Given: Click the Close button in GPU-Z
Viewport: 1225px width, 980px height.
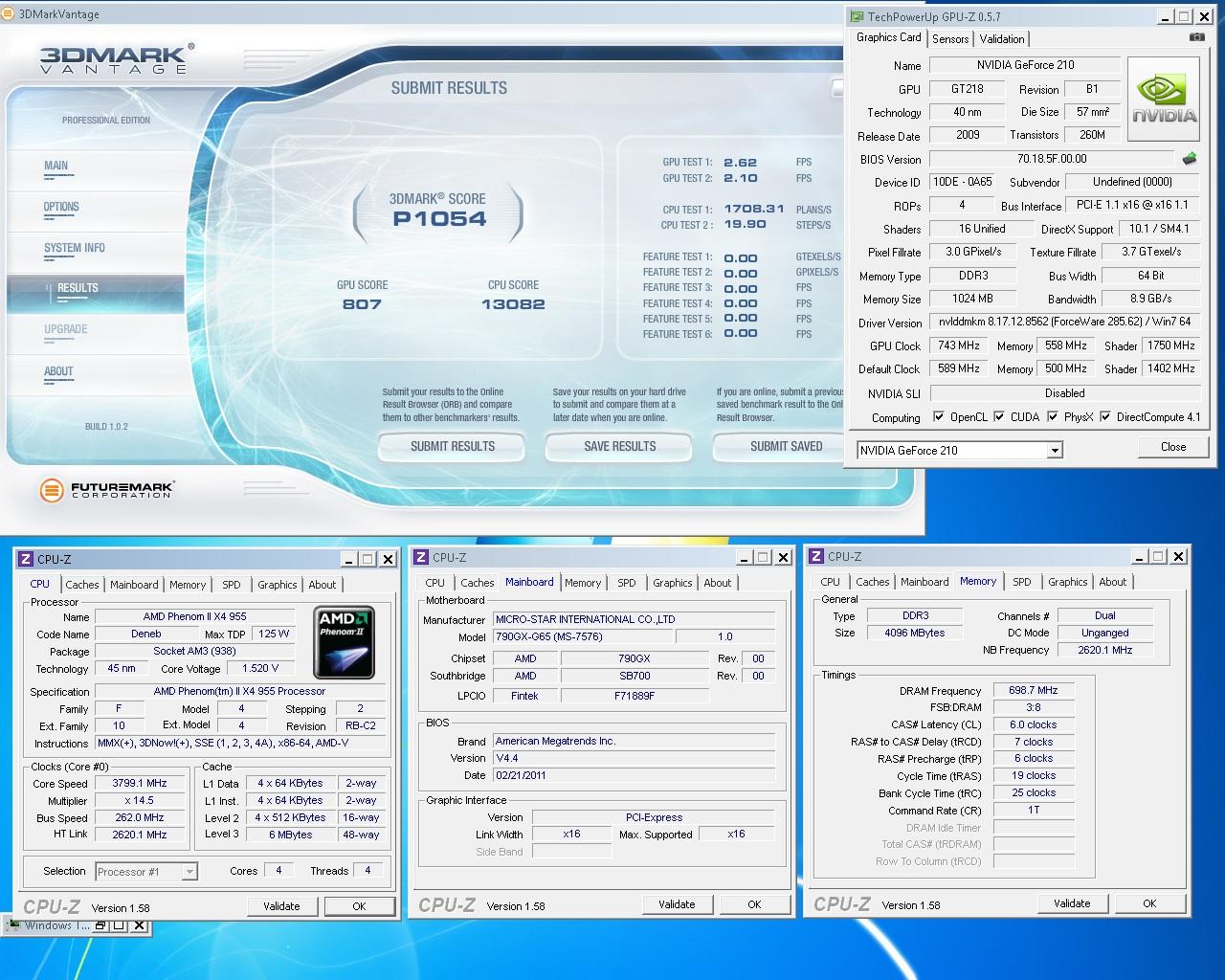Looking at the screenshot, I should (1173, 447).
